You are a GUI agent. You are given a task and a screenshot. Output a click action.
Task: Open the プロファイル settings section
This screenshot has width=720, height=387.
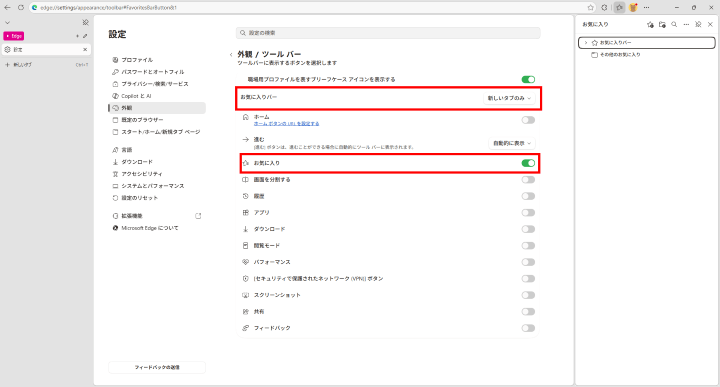(x=157, y=60)
